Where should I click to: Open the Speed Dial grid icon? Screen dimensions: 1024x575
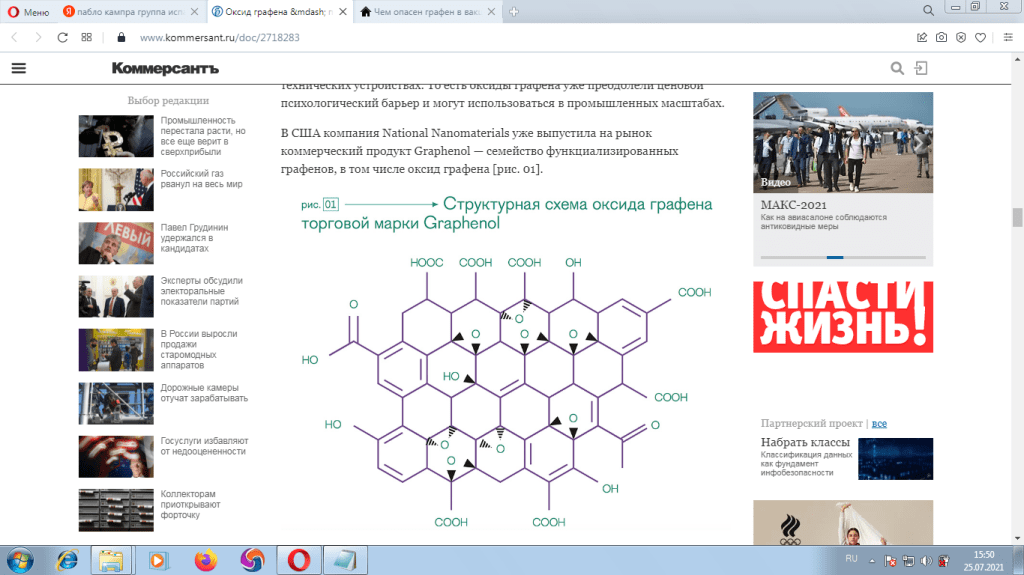pos(86,37)
